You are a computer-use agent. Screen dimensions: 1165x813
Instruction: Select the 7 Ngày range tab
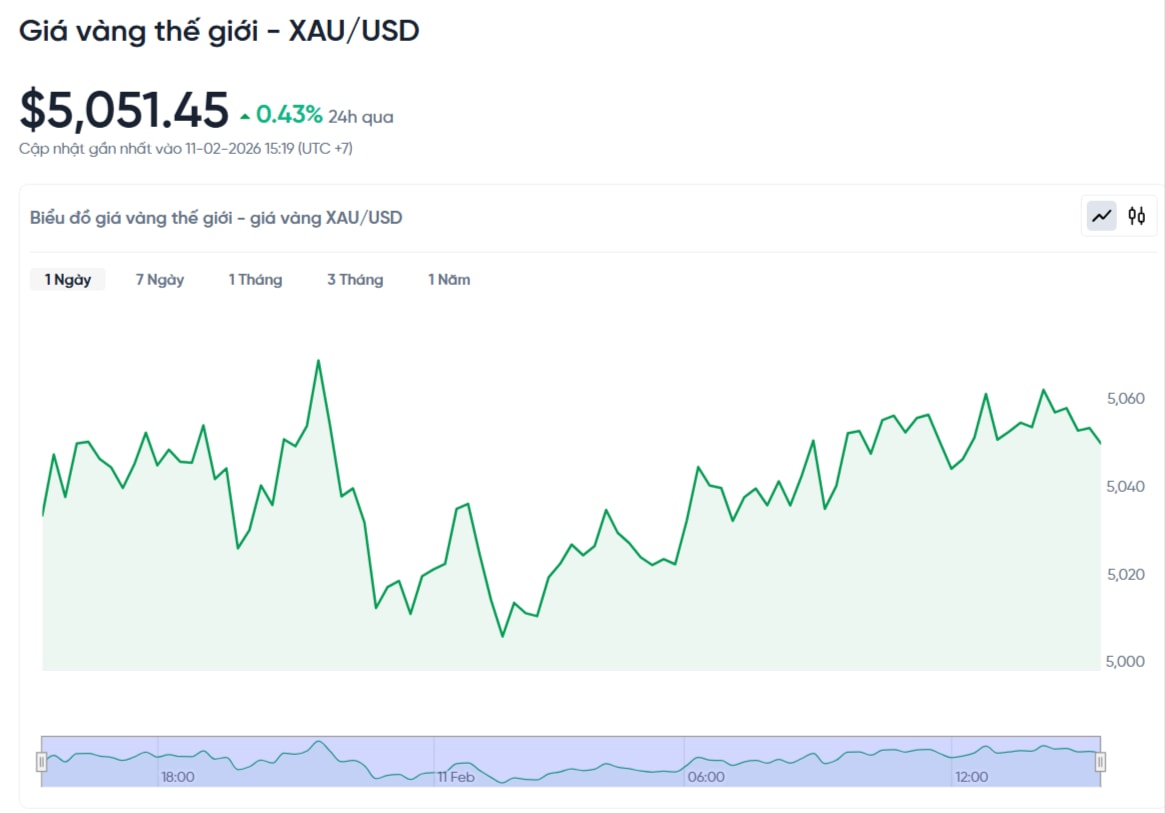point(160,279)
